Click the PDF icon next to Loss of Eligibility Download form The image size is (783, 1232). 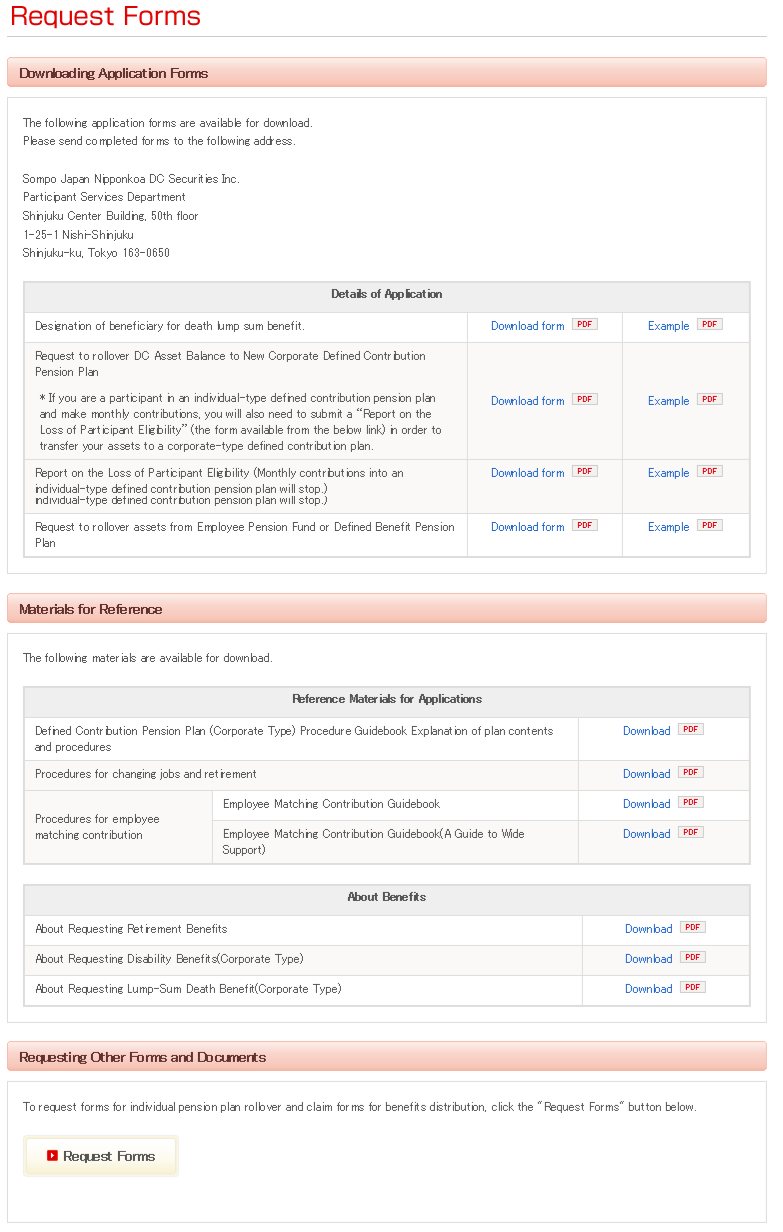click(584, 471)
